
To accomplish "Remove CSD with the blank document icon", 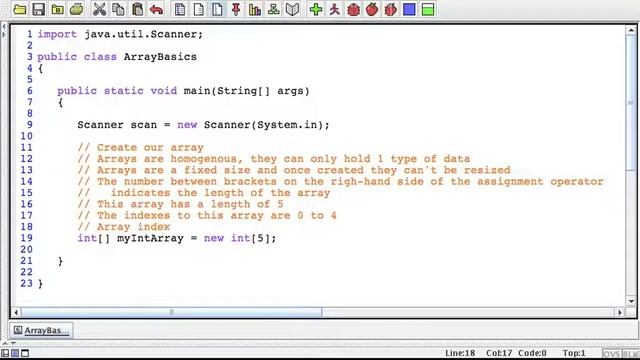I will tap(199, 9).
